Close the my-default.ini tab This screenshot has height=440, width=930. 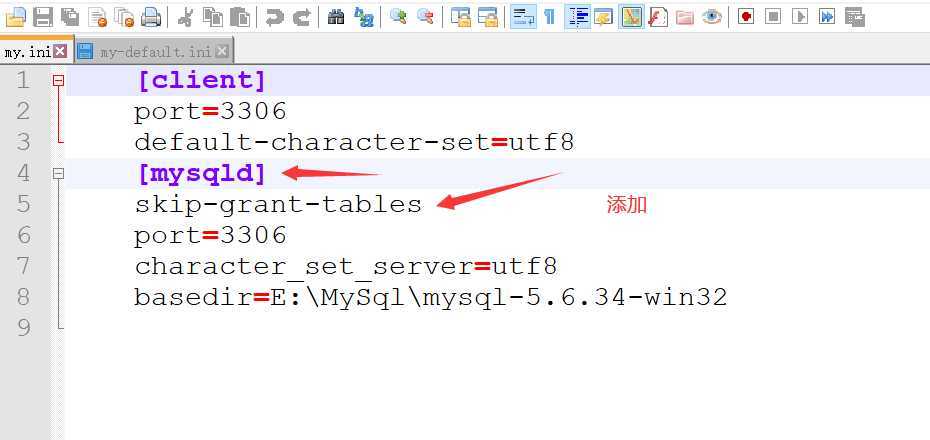pos(221,52)
